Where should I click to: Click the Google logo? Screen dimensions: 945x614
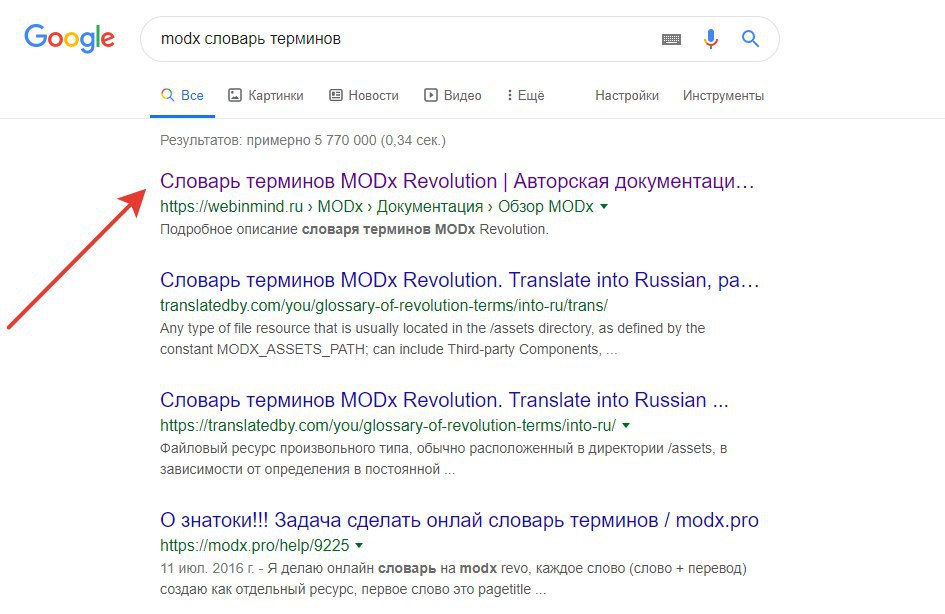[x=69, y=39]
